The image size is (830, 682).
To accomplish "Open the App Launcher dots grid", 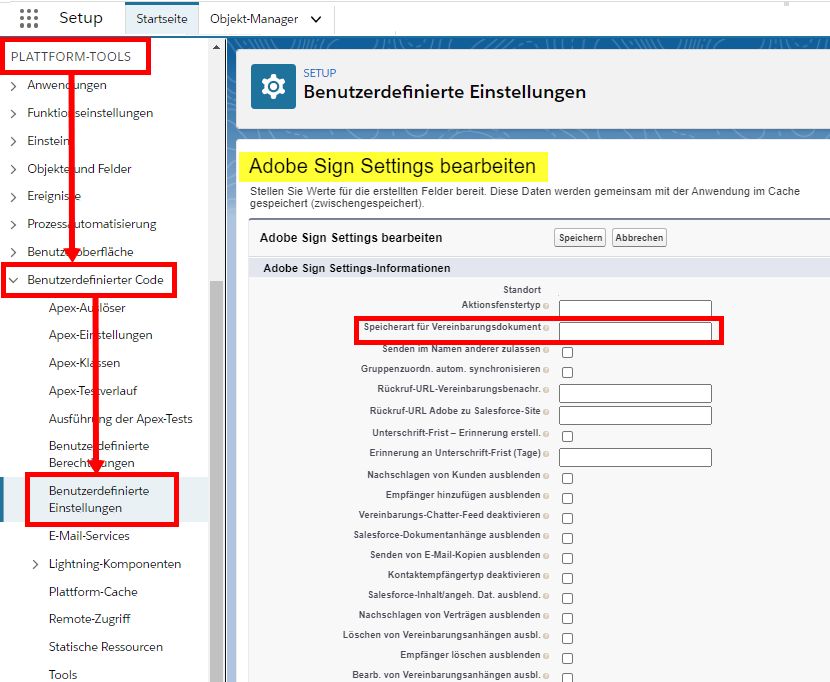I will point(29,19).
